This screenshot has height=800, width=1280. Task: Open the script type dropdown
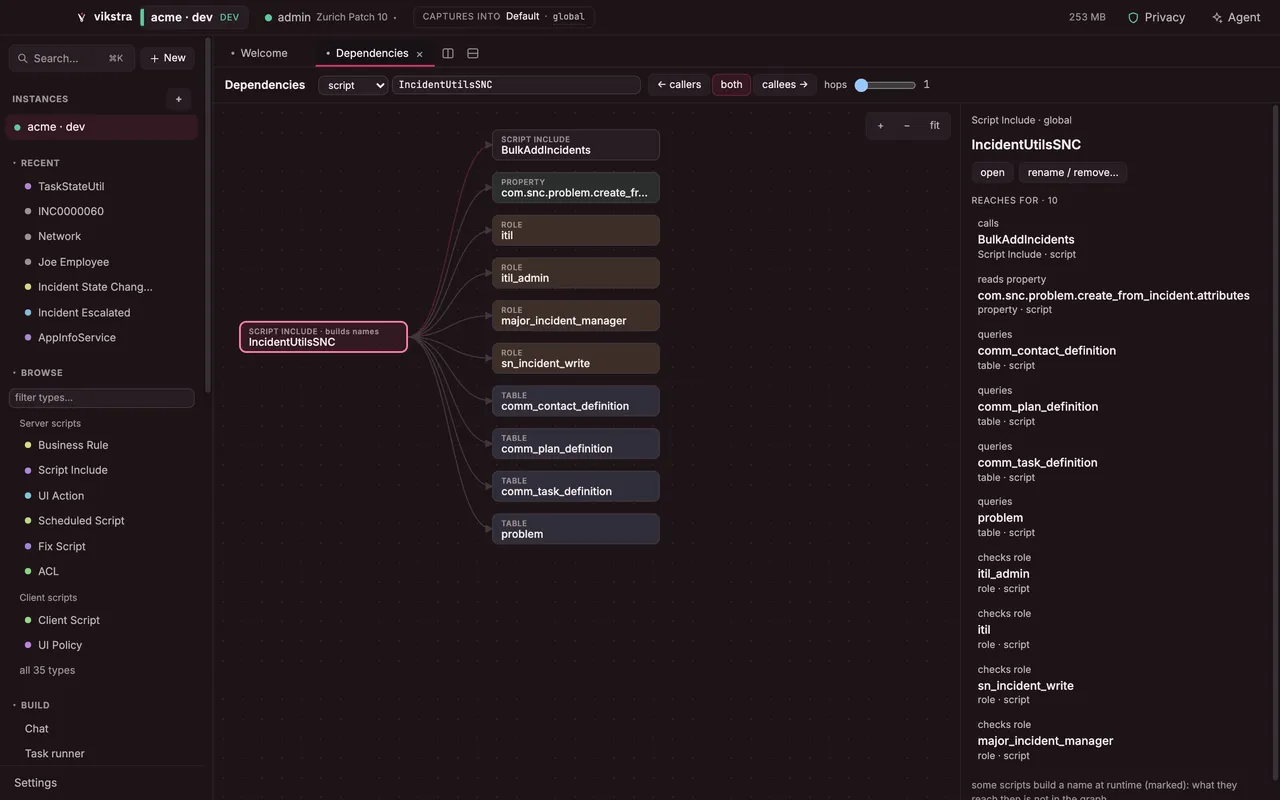click(x=353, y=85)
